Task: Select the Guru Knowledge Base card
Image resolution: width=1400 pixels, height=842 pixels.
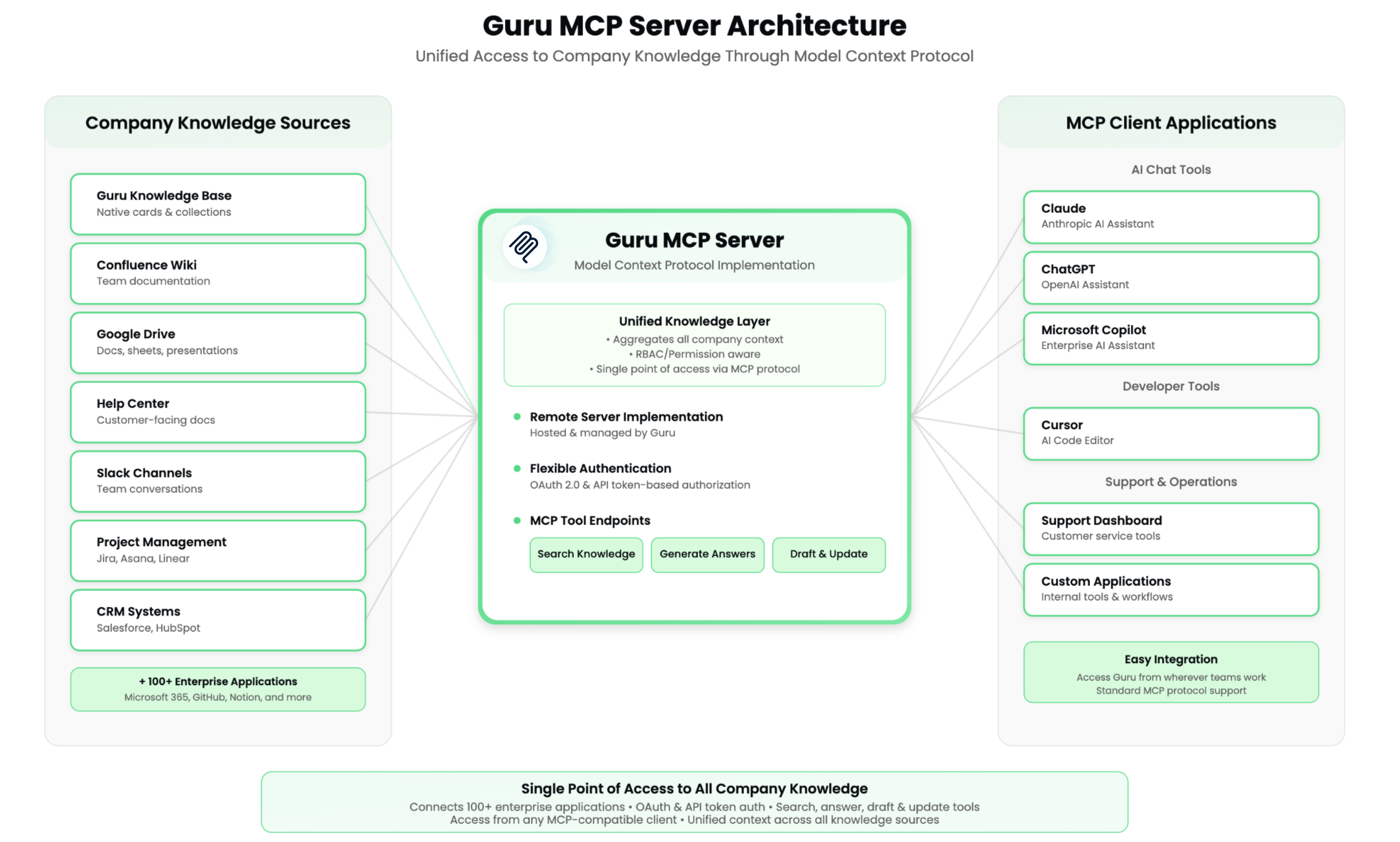Action: click(218, 204)
